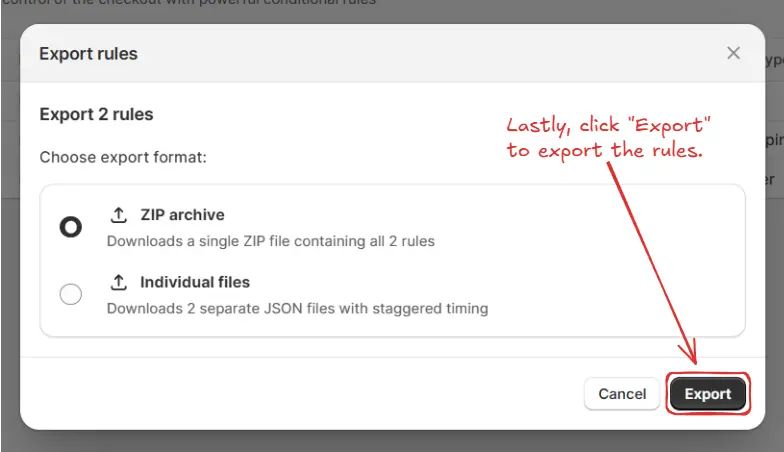Click the "Export rules" dialog title

89,54
